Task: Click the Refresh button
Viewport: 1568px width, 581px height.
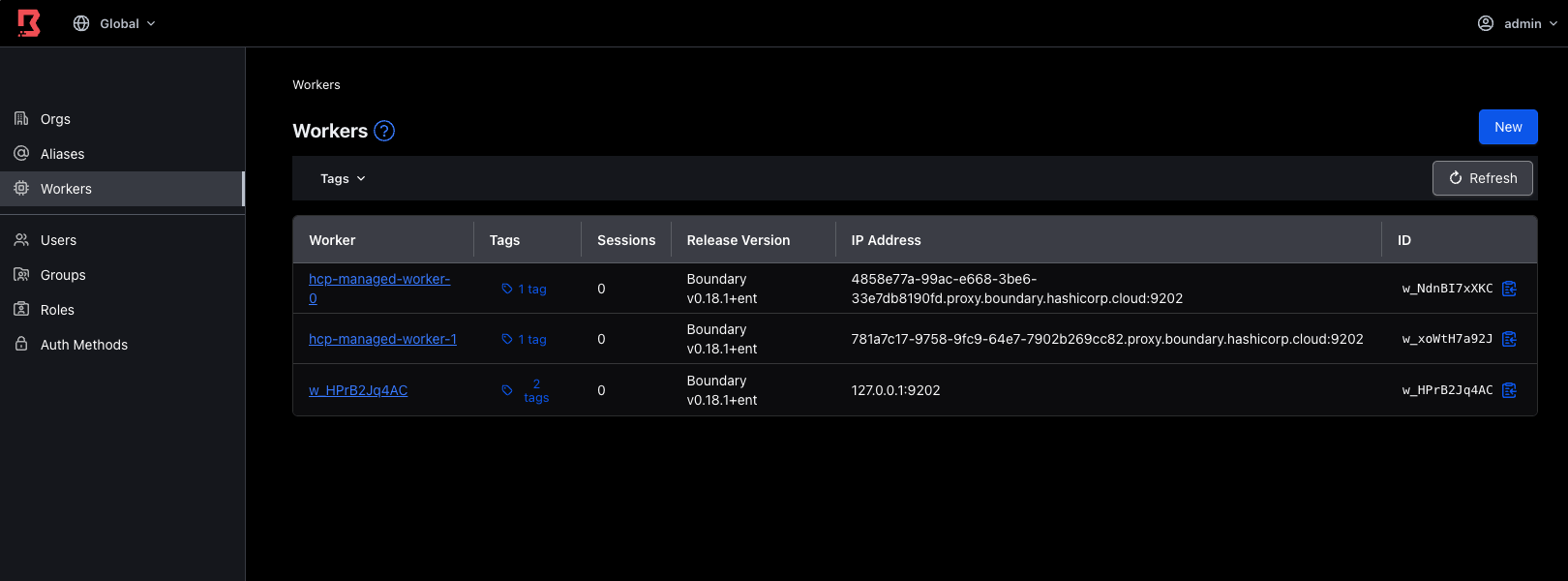Action: click(1483, 178)
